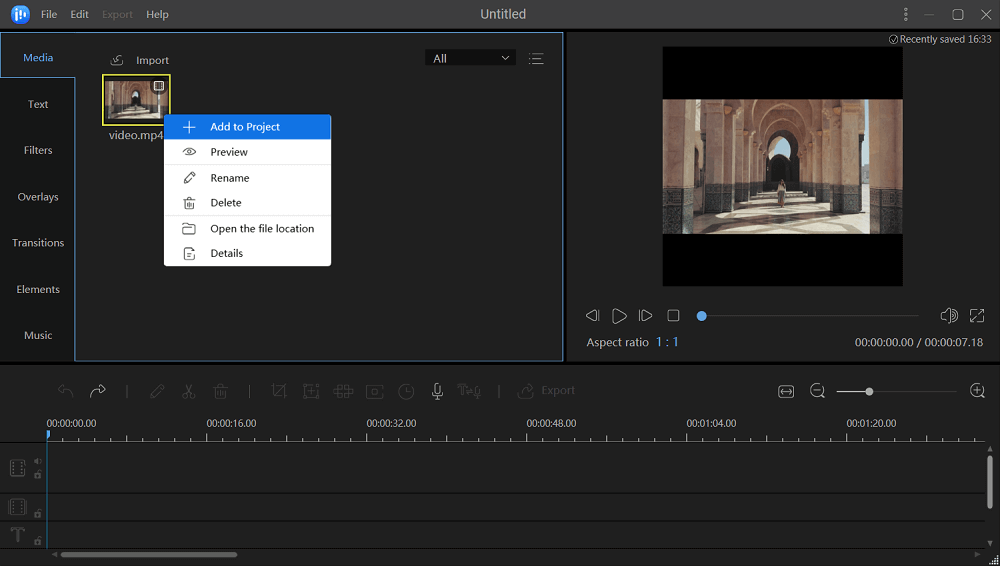The width and height of the screenshot is (1000, 566).
Task: Toggle lock on the text track
Action: click(x=38, y=541)
